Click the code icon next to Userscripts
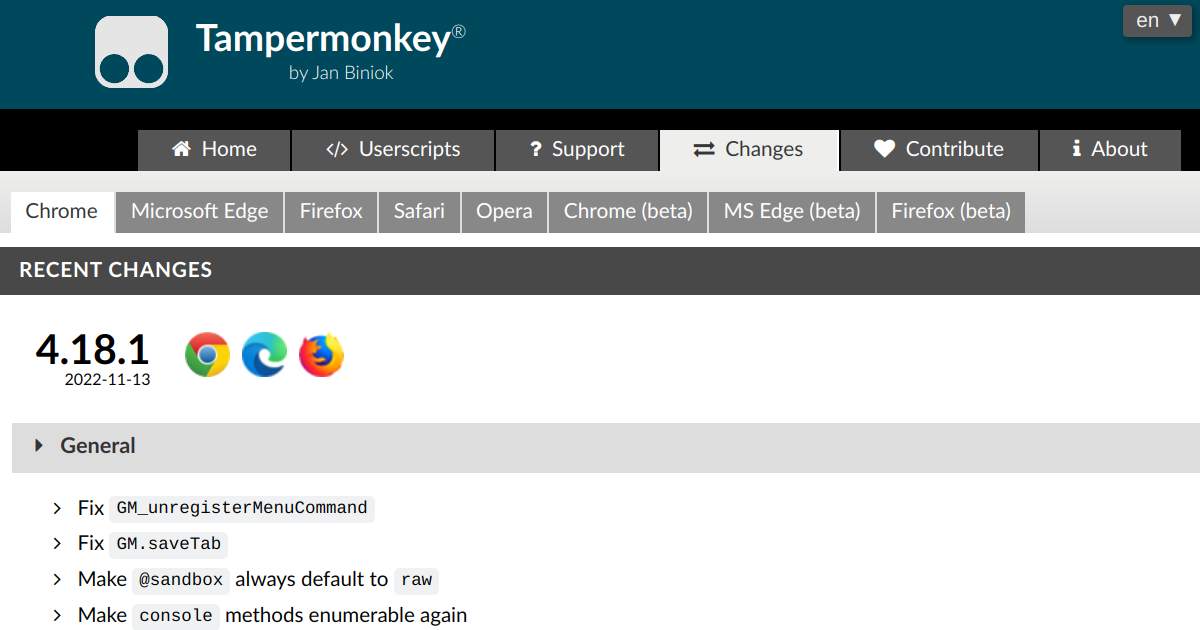Screen dimensions: 1200x630 coord(337,149)
